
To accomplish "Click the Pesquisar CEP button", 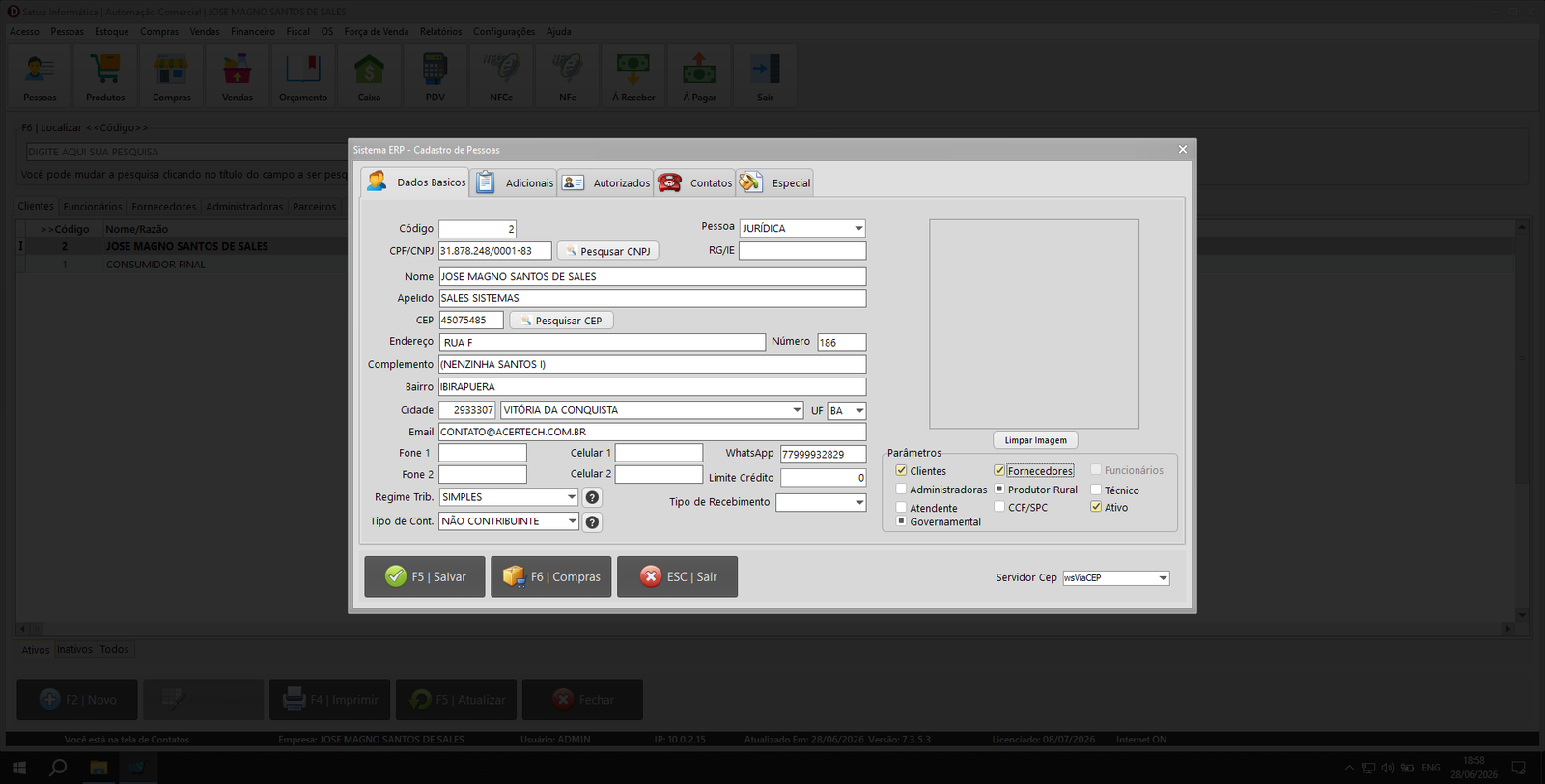I will (561, 321).
